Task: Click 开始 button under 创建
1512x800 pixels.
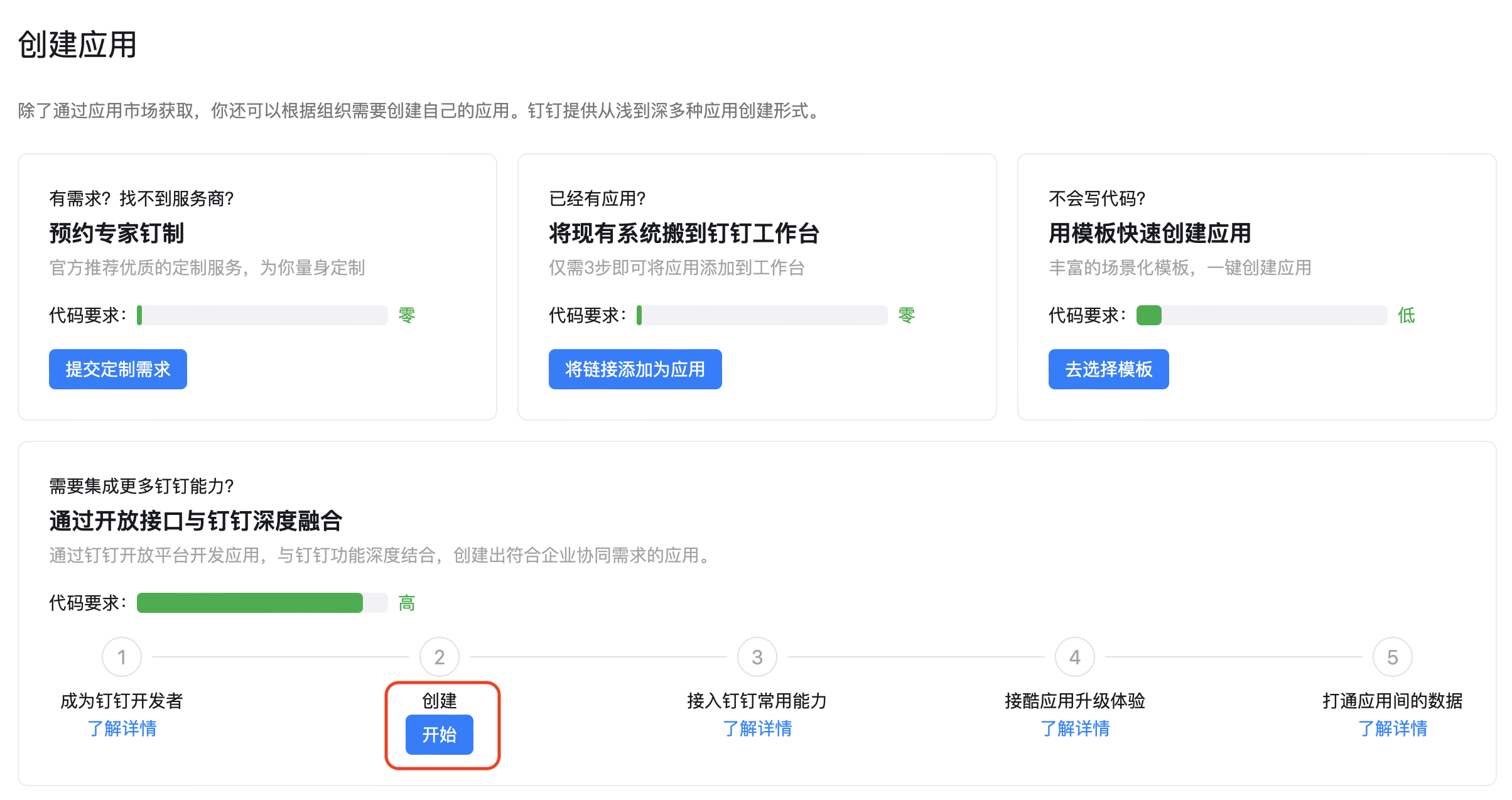Action: coord(440,734)
